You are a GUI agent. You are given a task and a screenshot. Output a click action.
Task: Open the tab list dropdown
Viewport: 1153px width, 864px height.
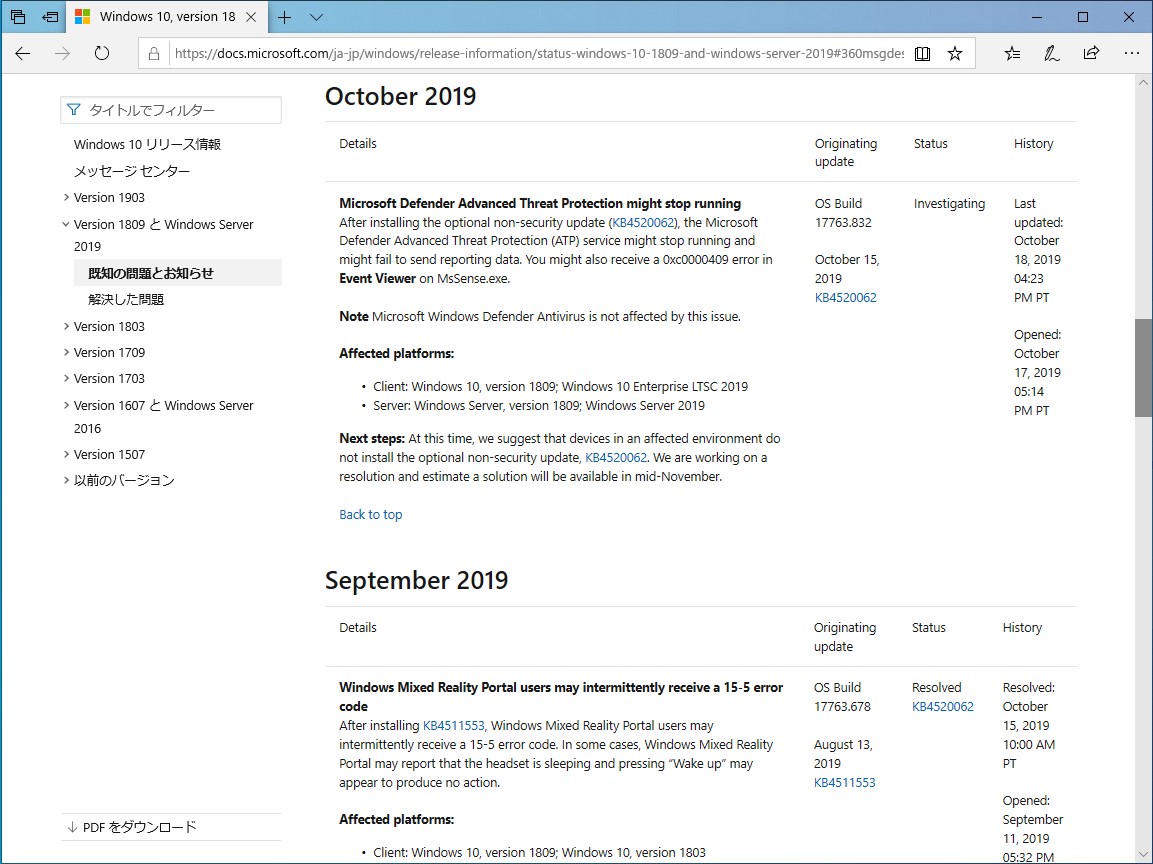coord(315,17)
